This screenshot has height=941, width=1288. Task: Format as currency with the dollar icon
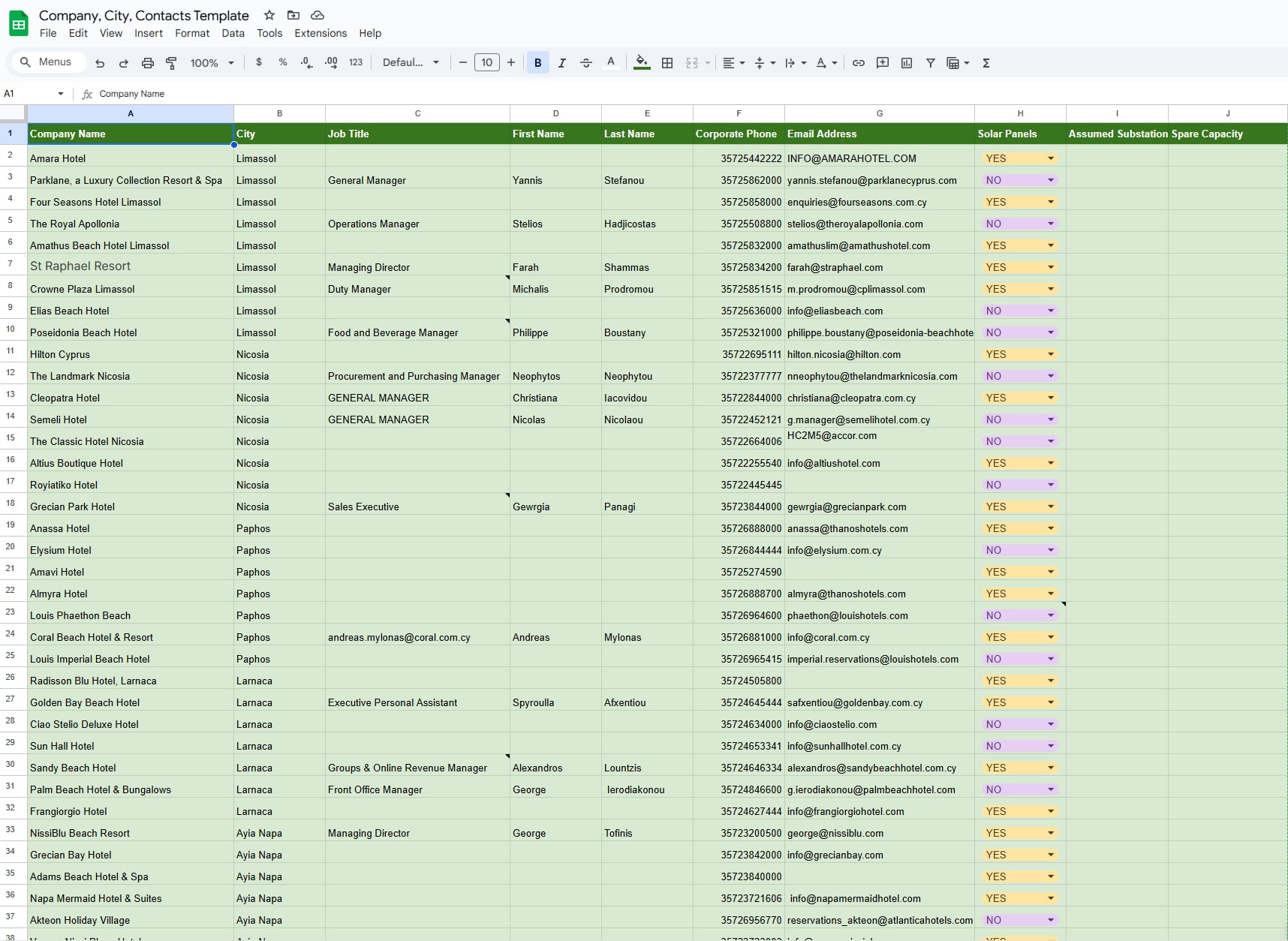click(259, 62)
